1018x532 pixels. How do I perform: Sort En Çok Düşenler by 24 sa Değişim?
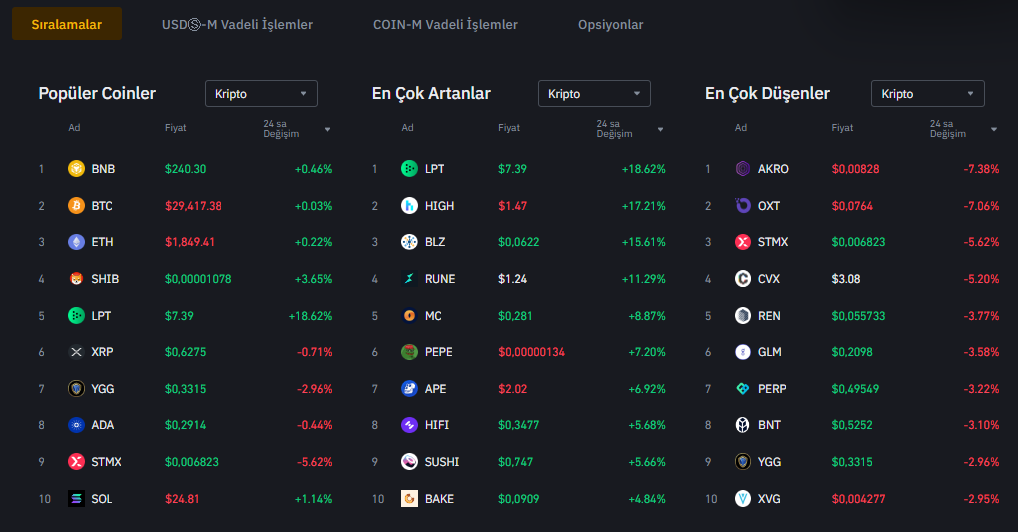963,129
